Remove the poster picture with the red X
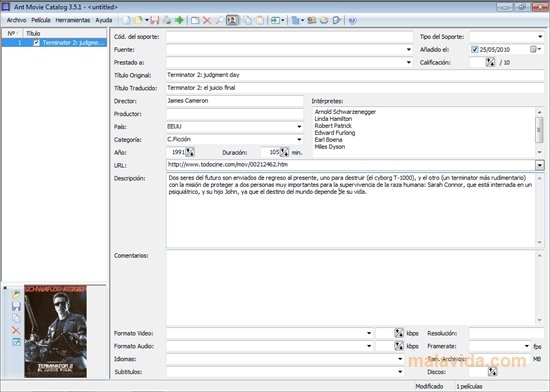Viewport: 550px width, 392px height. click(x=16, y=330)
